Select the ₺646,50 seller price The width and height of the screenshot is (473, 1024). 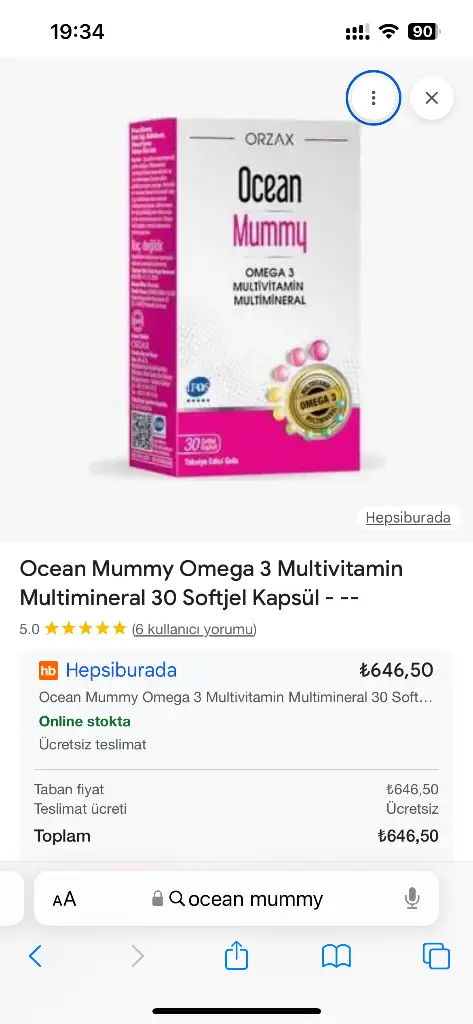(396, 670)
